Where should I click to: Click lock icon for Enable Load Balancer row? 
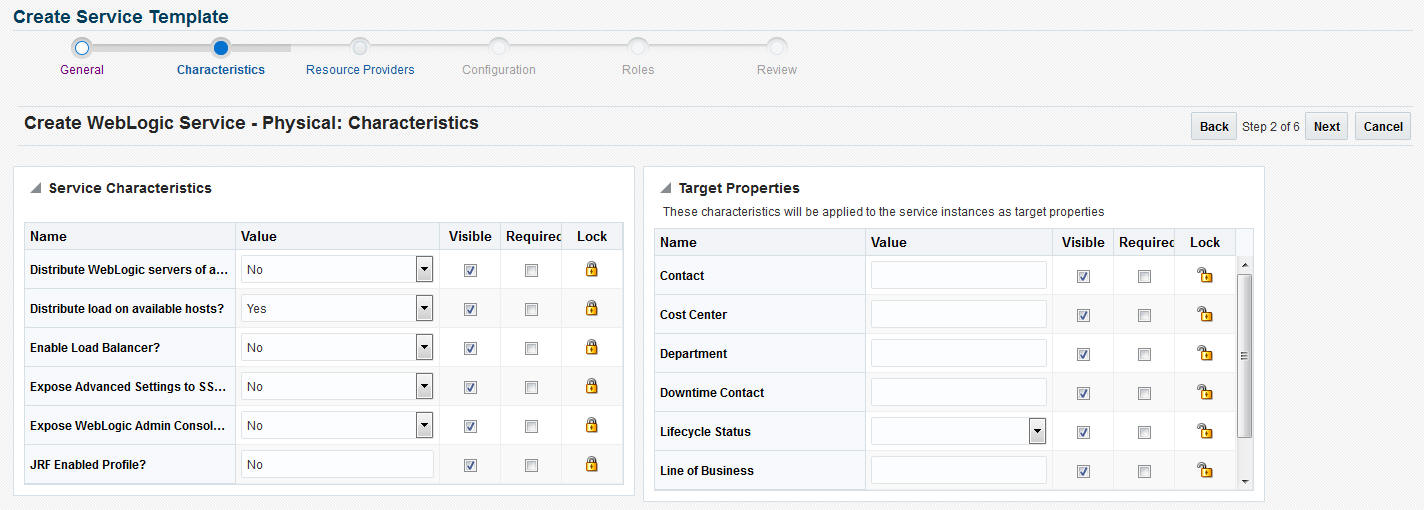[x=591, y=347]
